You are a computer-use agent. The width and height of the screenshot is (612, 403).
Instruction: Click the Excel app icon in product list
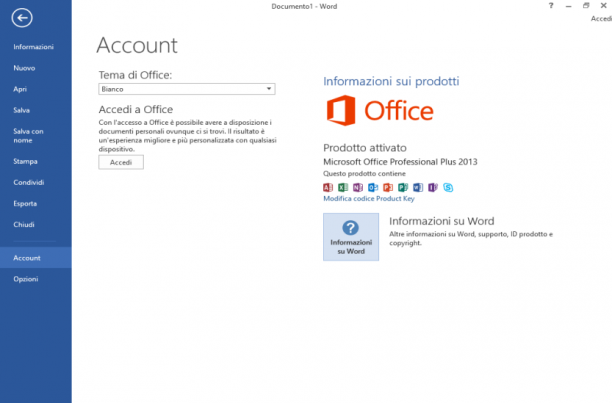click(343, 188)
